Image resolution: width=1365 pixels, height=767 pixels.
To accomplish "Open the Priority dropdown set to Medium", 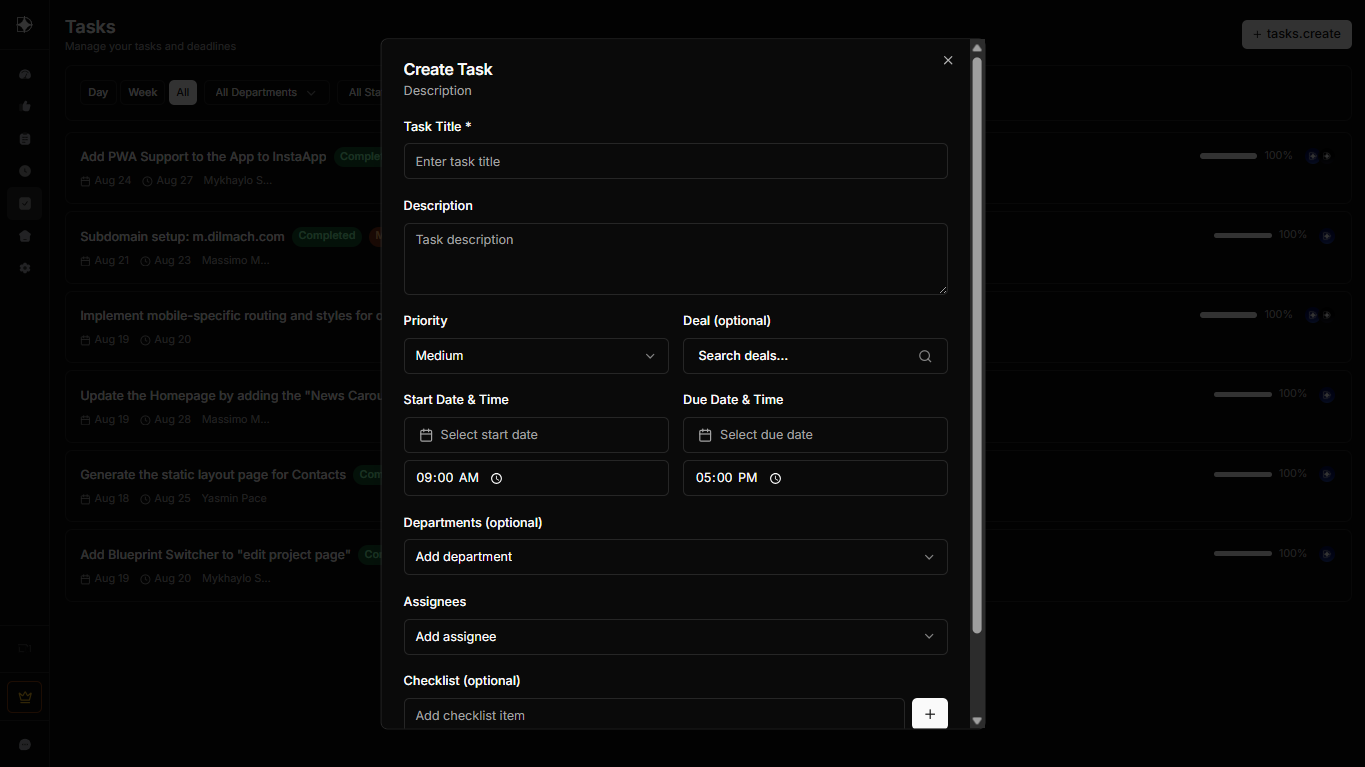I will pos(536,356).
